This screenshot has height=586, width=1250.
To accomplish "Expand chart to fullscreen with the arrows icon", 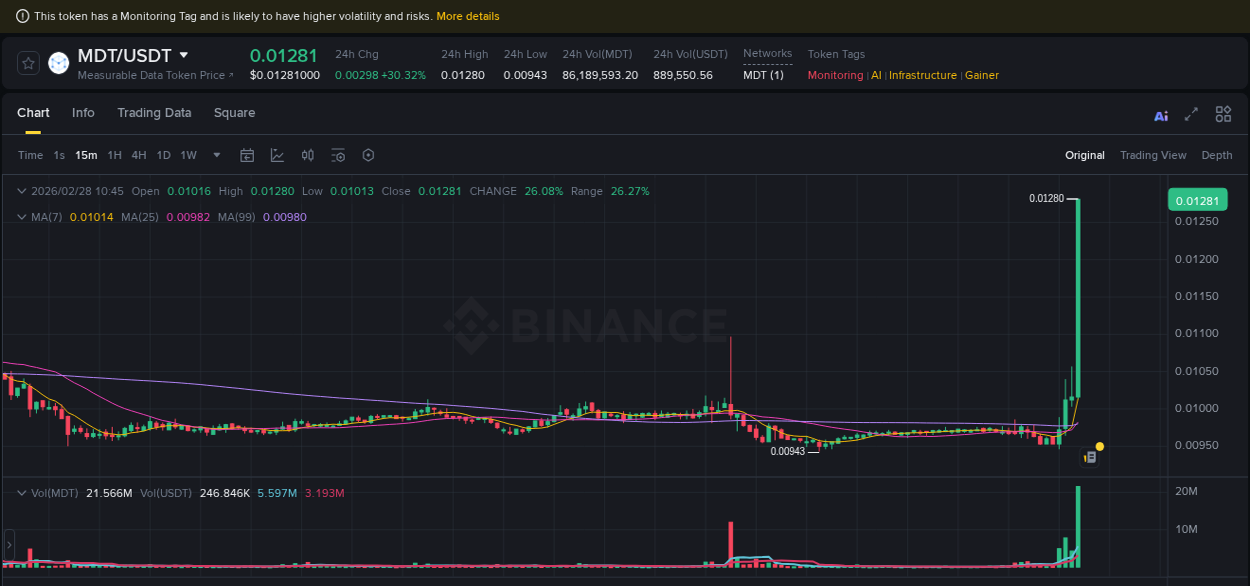I will (1191, 114).
